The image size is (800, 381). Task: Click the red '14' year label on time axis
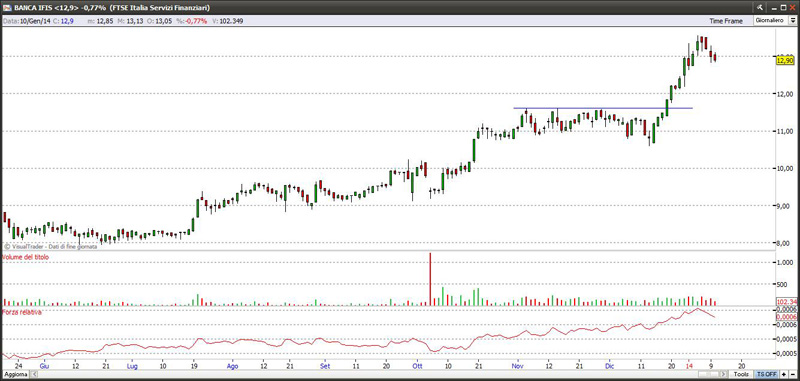[689, 366]
